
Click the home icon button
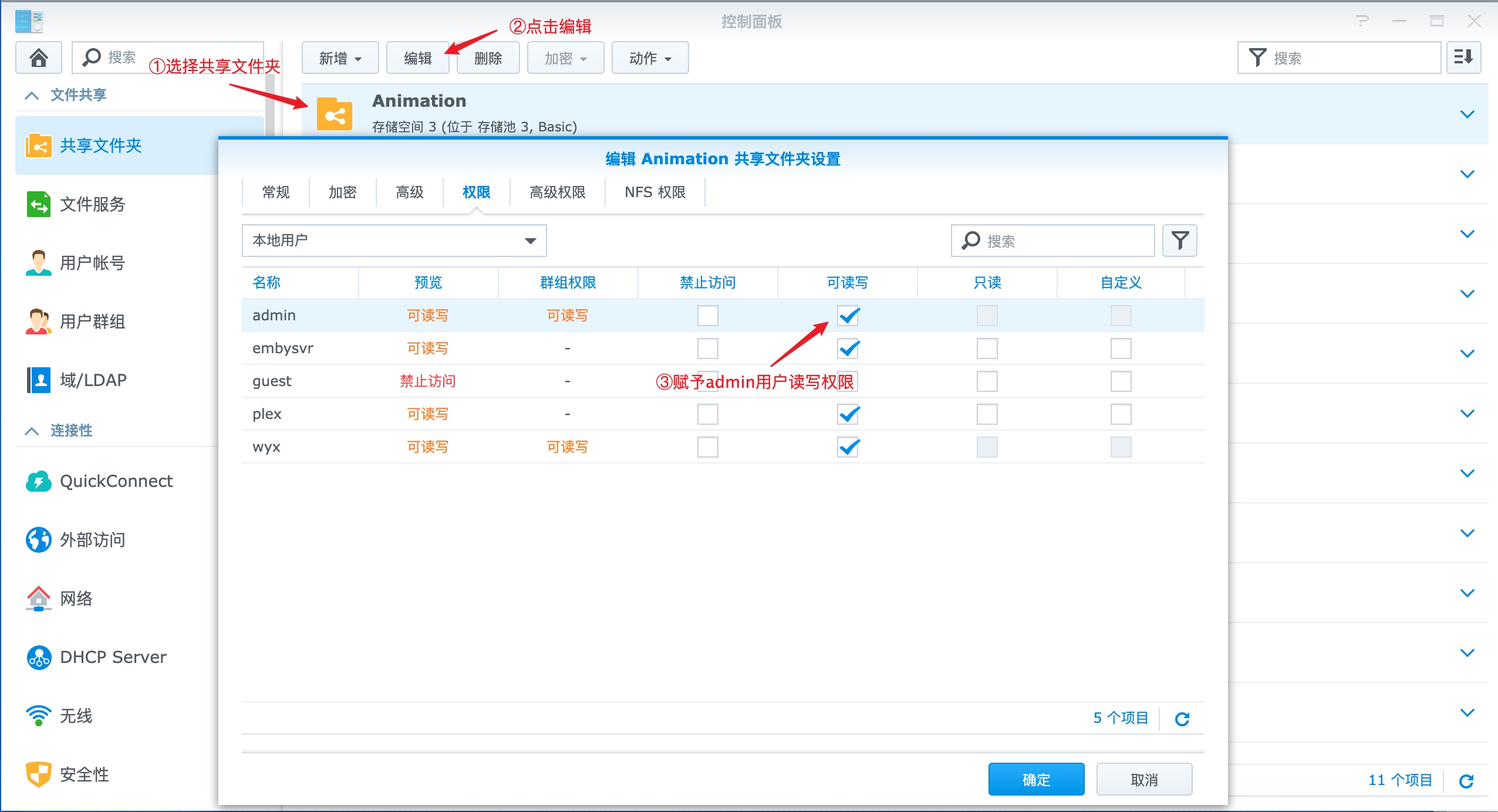pos(38,57)
